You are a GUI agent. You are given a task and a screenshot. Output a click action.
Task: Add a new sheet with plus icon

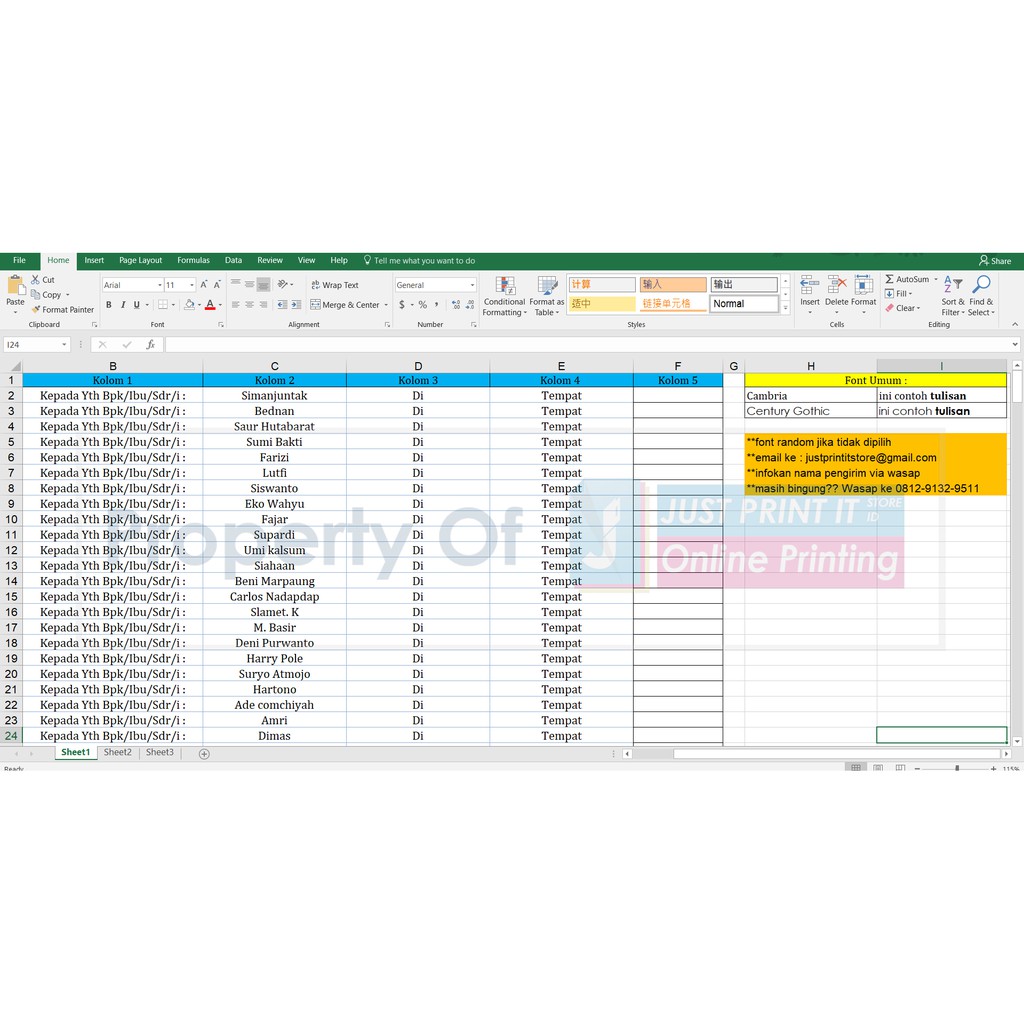pyautogui.click(x=204, y=754)
